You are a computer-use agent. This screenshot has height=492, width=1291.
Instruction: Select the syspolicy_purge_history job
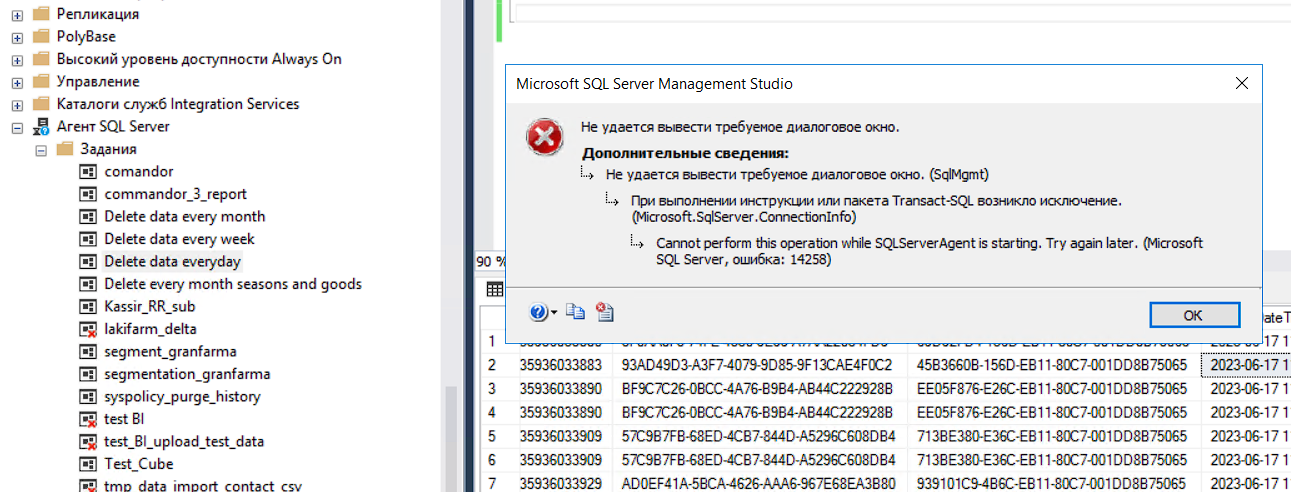coord(182,397)
